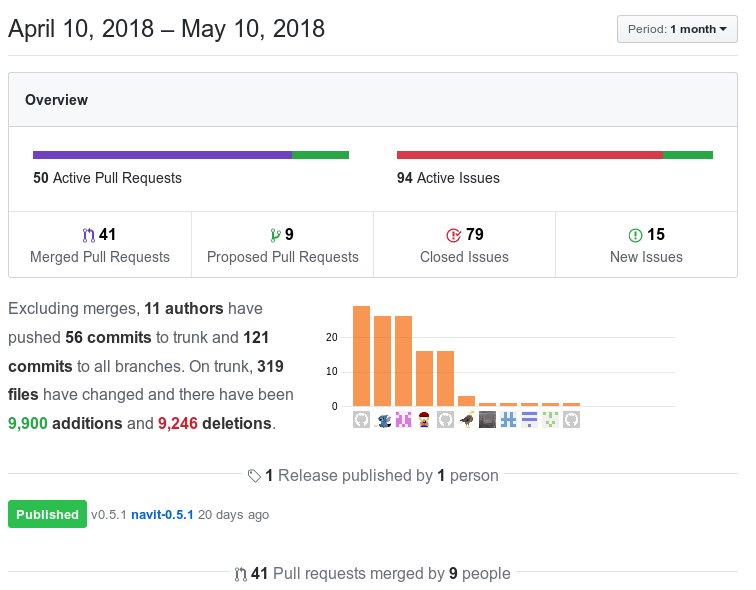Click the red closed issue icon beside 79
This screenshot has height=590, width=756.
[x=453, y=235]
